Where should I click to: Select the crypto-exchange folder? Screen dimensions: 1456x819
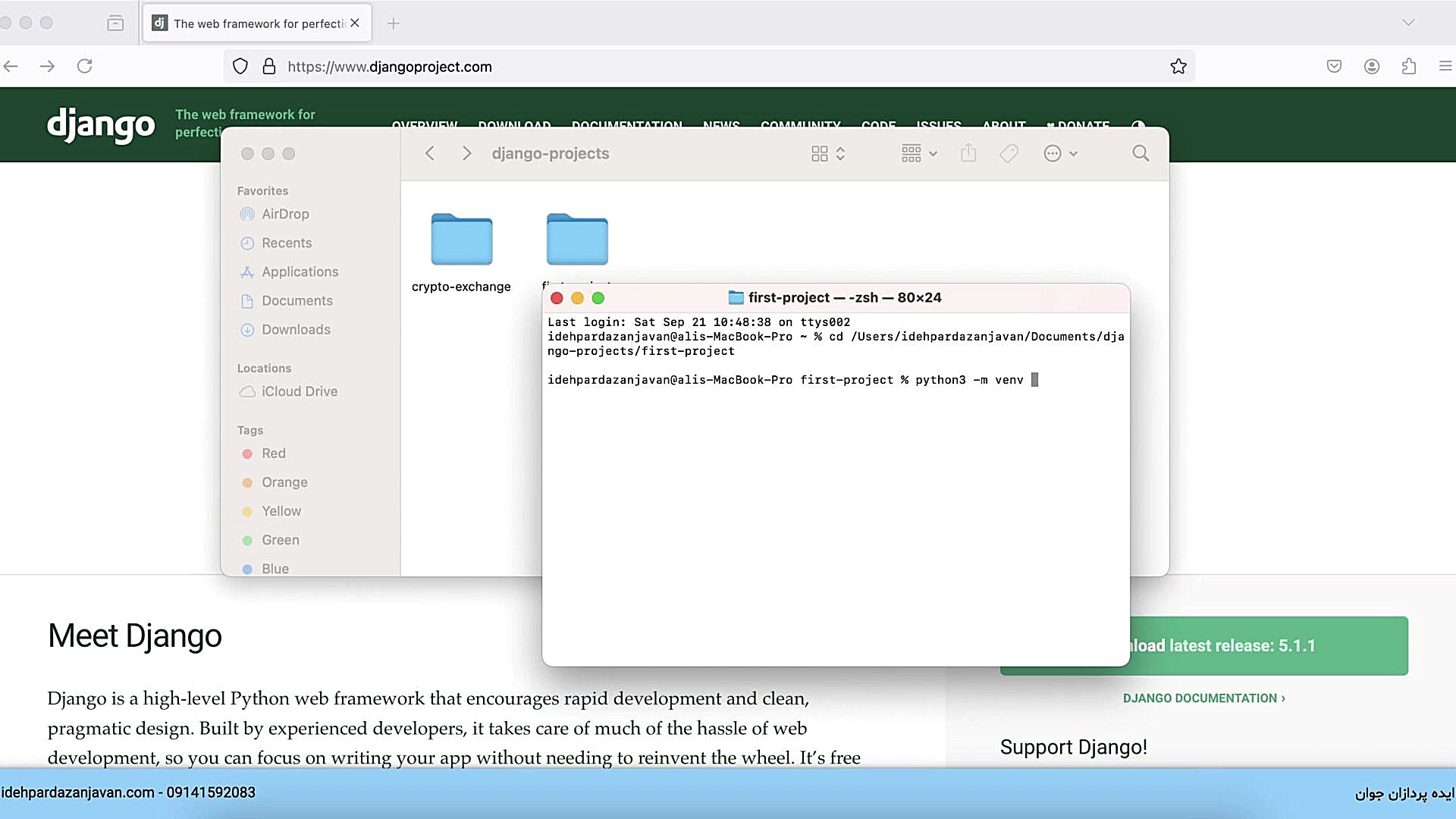461,253
